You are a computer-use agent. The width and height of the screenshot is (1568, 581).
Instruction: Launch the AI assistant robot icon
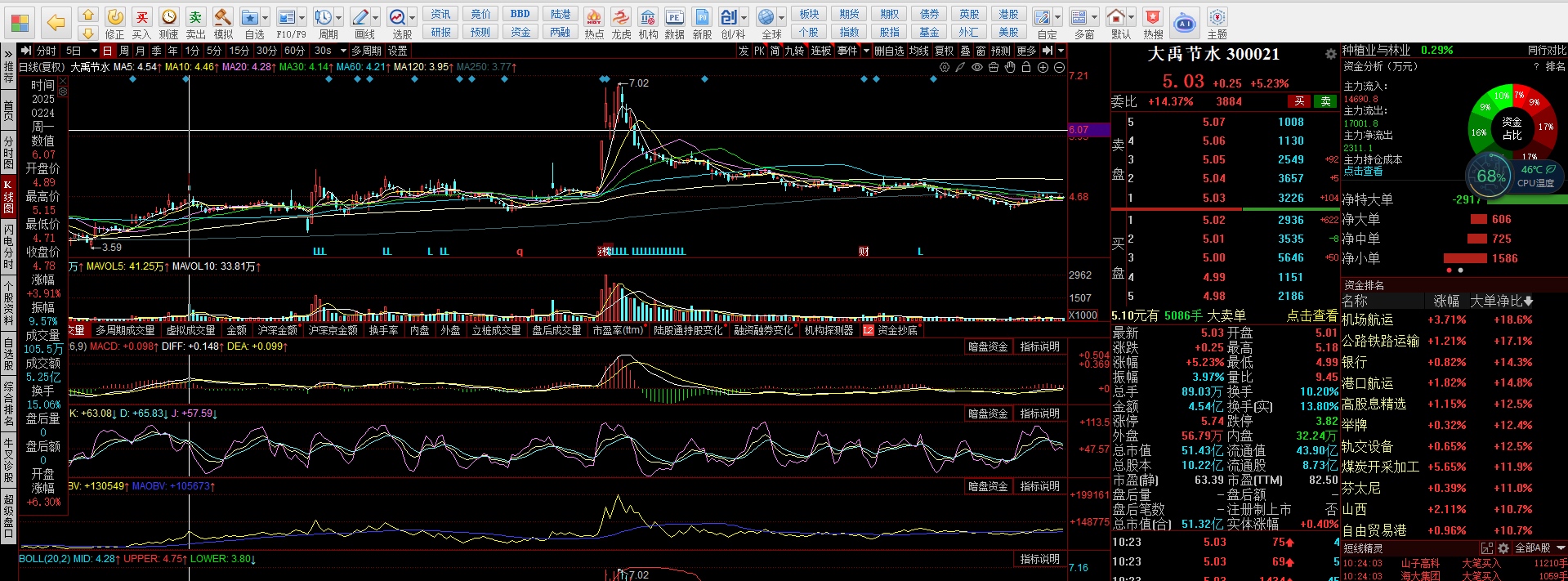(1185, 24)
